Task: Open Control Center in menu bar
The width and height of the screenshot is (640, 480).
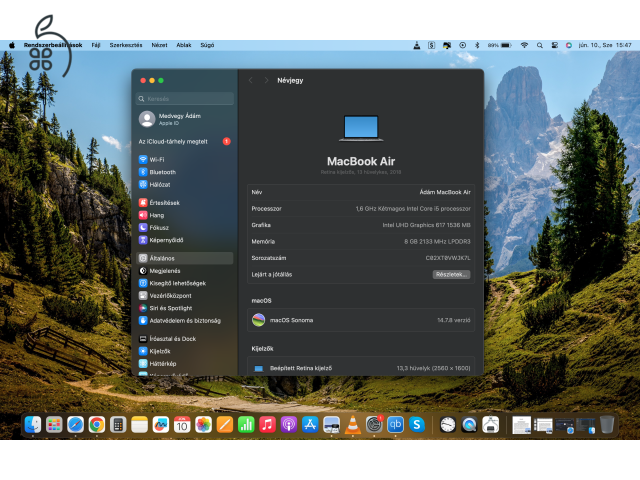Action: pyautogui.click(x=554, y=45)
